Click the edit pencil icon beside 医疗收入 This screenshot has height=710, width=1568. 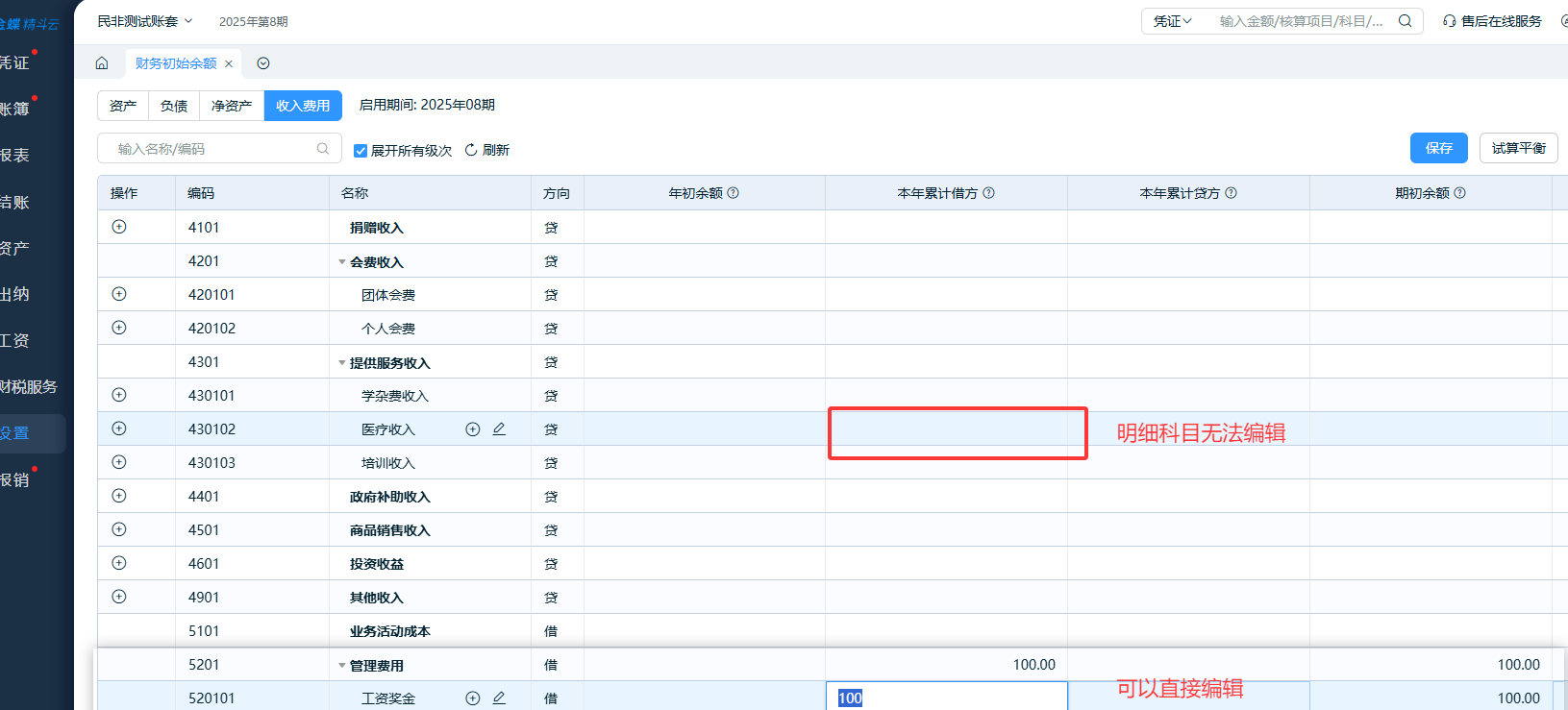point(499,429)
